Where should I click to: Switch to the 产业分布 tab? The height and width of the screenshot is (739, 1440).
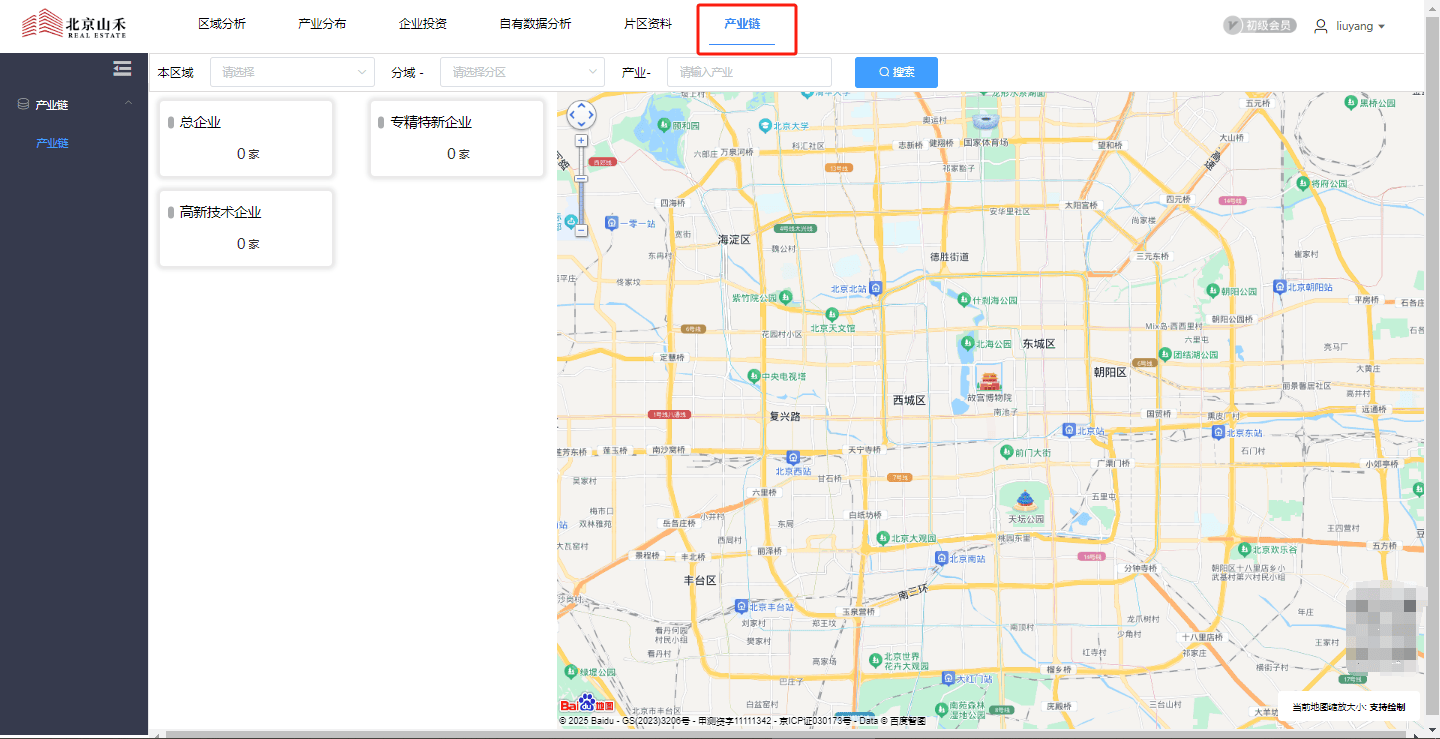point(322,24)
